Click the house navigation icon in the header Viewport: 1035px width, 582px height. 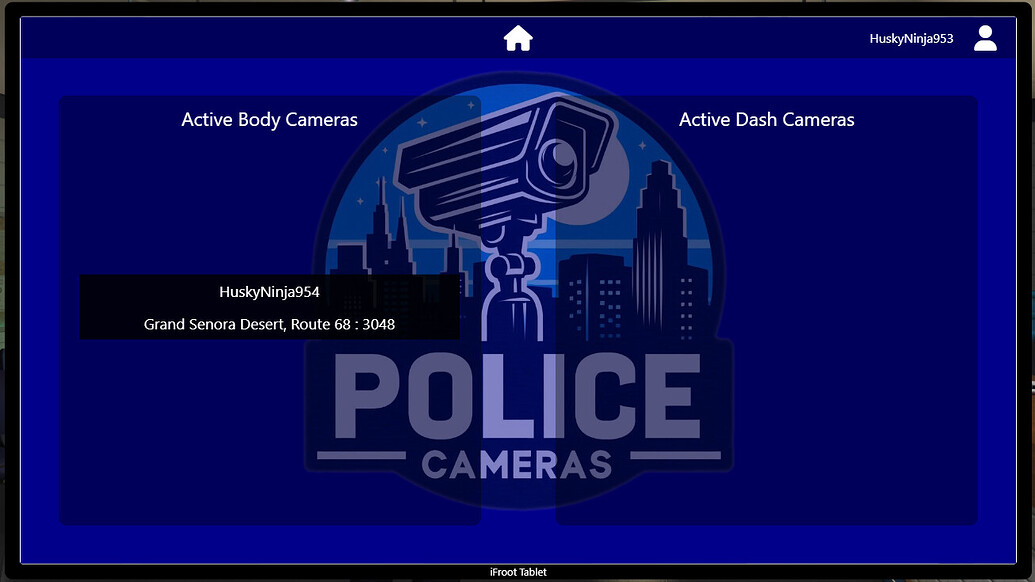pos(517,37)
